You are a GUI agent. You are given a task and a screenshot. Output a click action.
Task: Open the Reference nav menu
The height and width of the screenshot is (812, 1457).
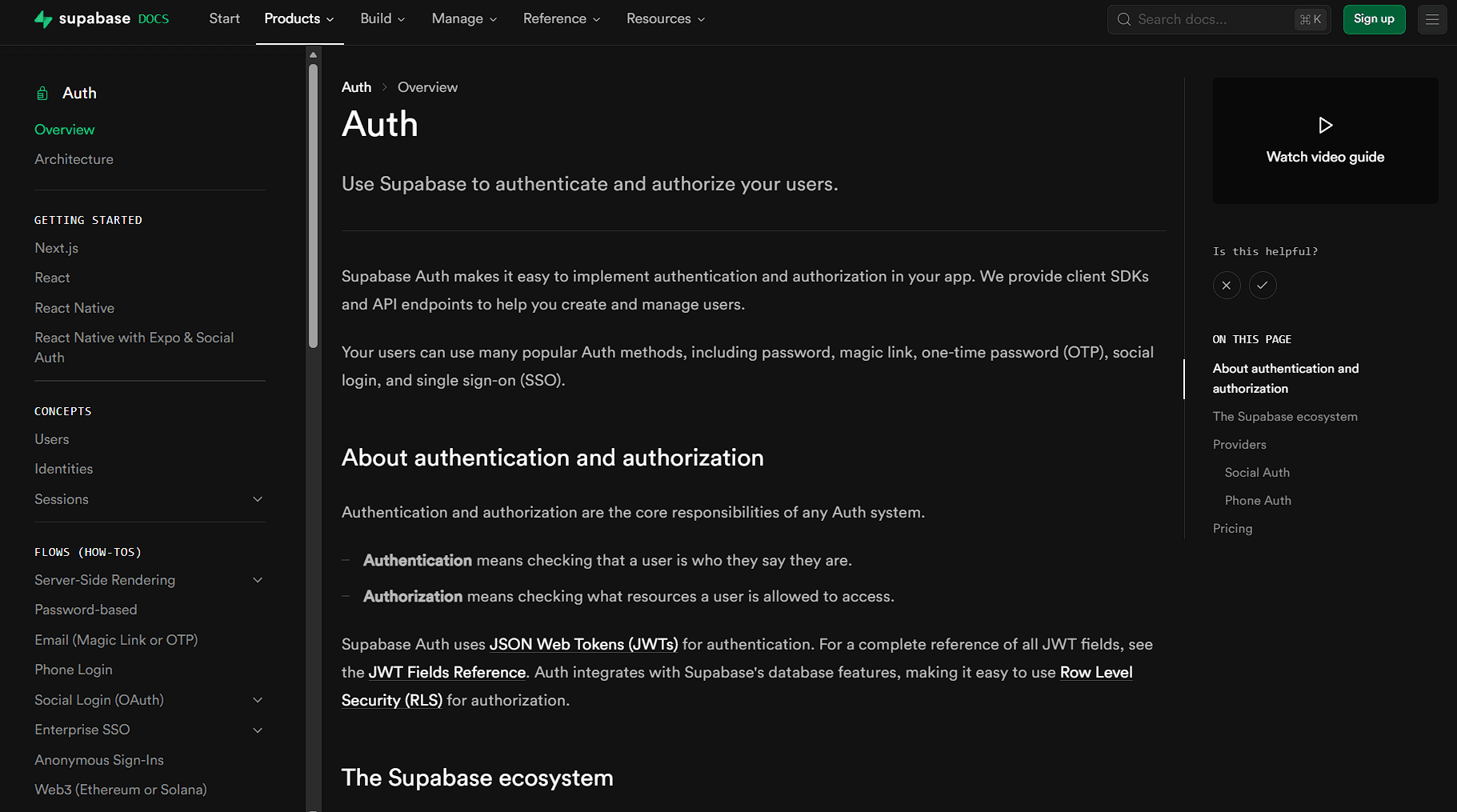pos(561,18)
